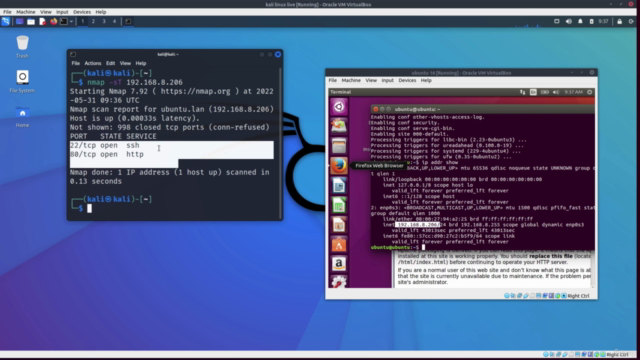Viewport: 640px width, 360px height.
Task: Open Edit menu in kali terminal
Action: click(x=110, y=63)
